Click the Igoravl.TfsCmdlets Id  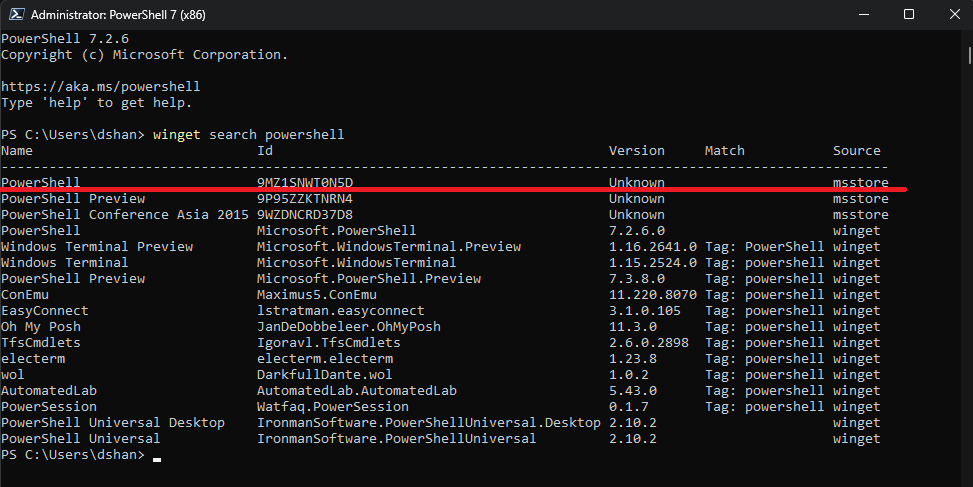pos(329,342)
